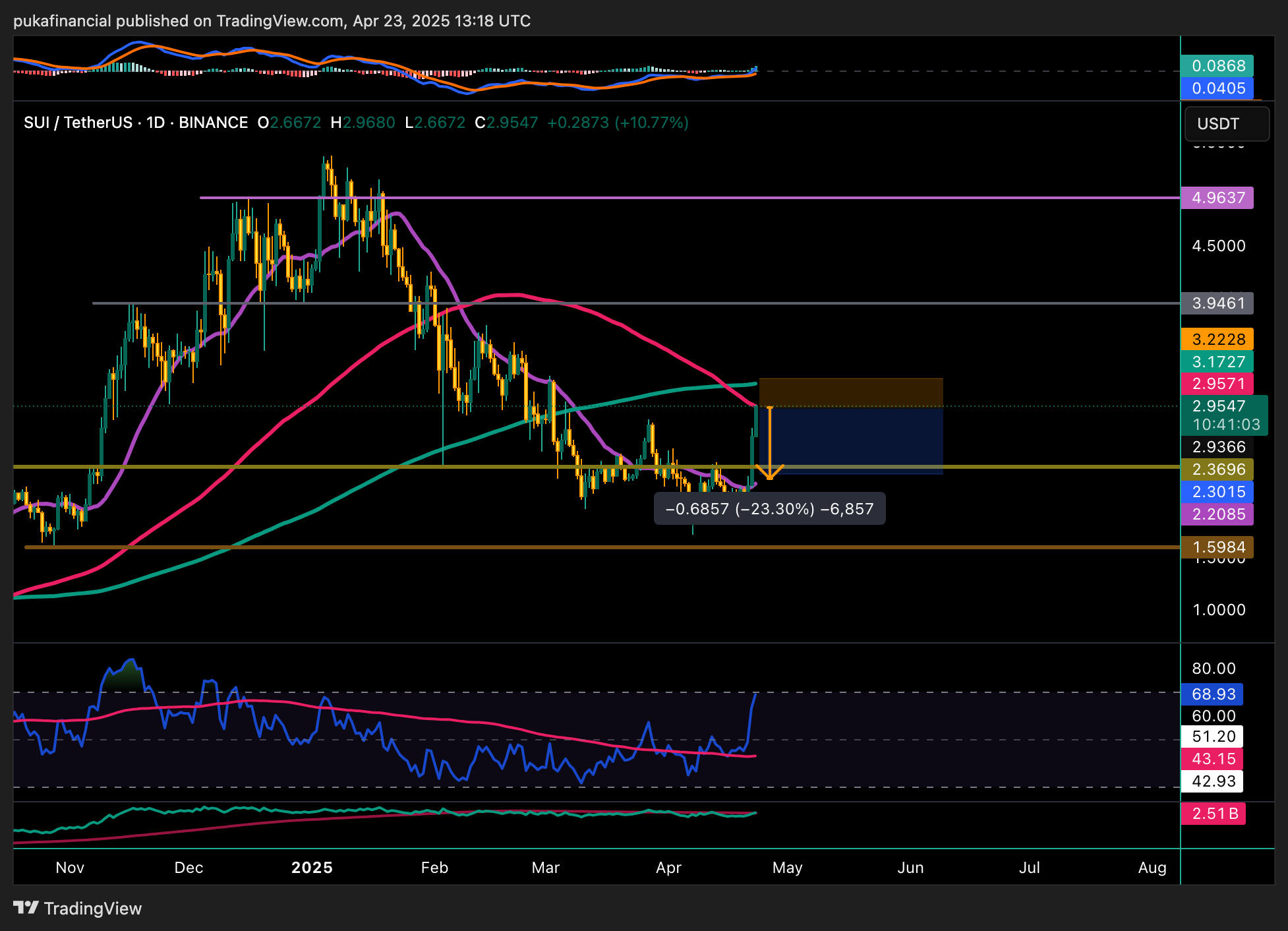Click the brown 1.5984 level label
This screenshot has width=1288, height=931.
[x=1217, y=547]
